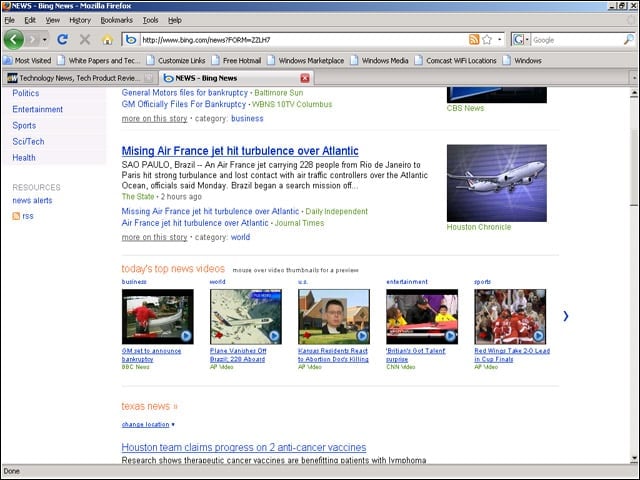This screenshot has width=640, height=480.
Task: Open White Papers and Tec... bookmark
Action: 99,60
